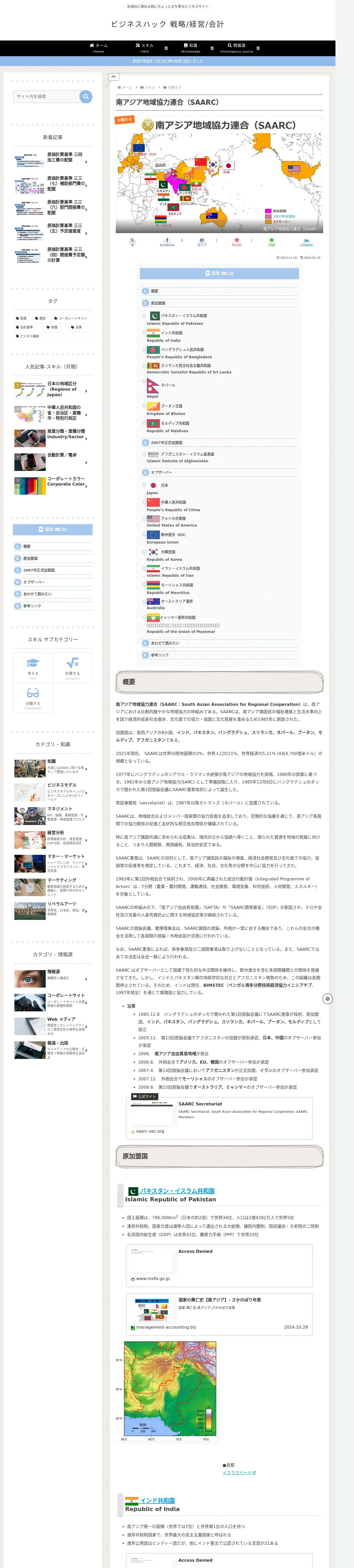This screenshot has width=354, height=1568.
Task: Expand the 情報源 Intelligence source dropdown arrow
Action: tap(258, 48)
